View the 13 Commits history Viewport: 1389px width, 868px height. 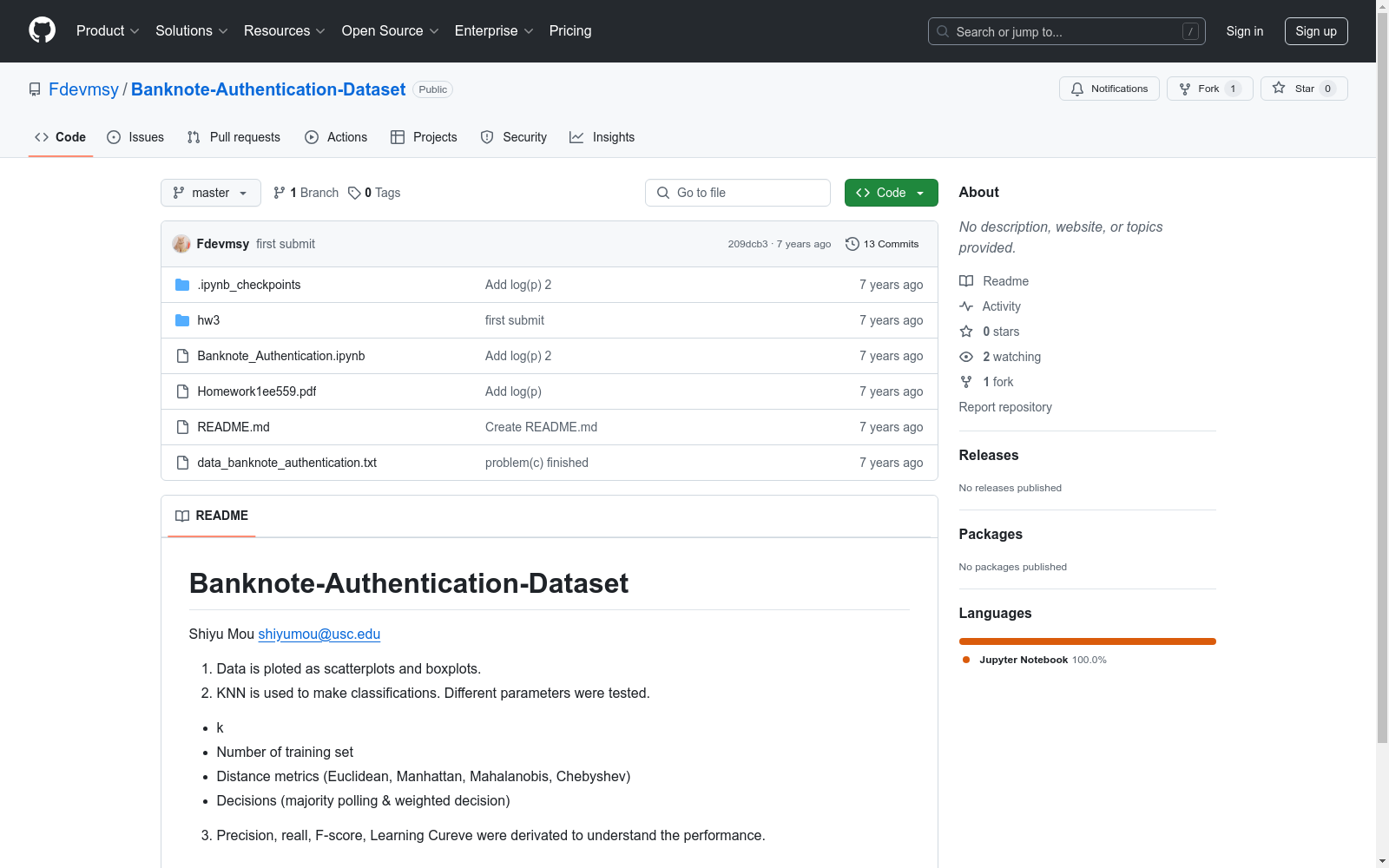click(x=882, y=244)
